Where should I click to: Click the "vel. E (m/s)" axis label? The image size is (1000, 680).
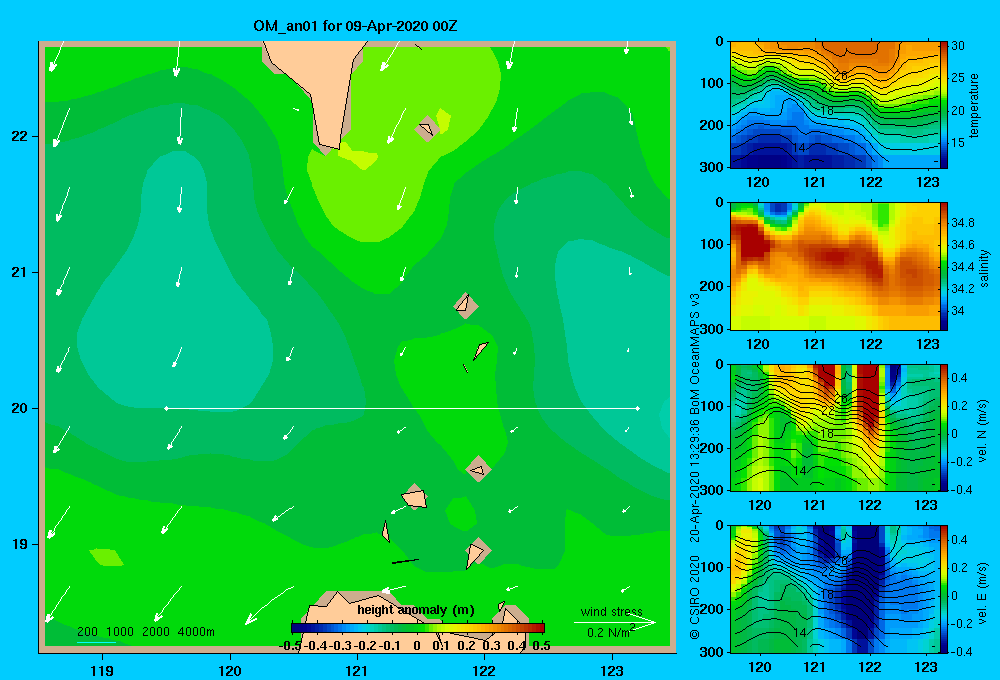982,592
